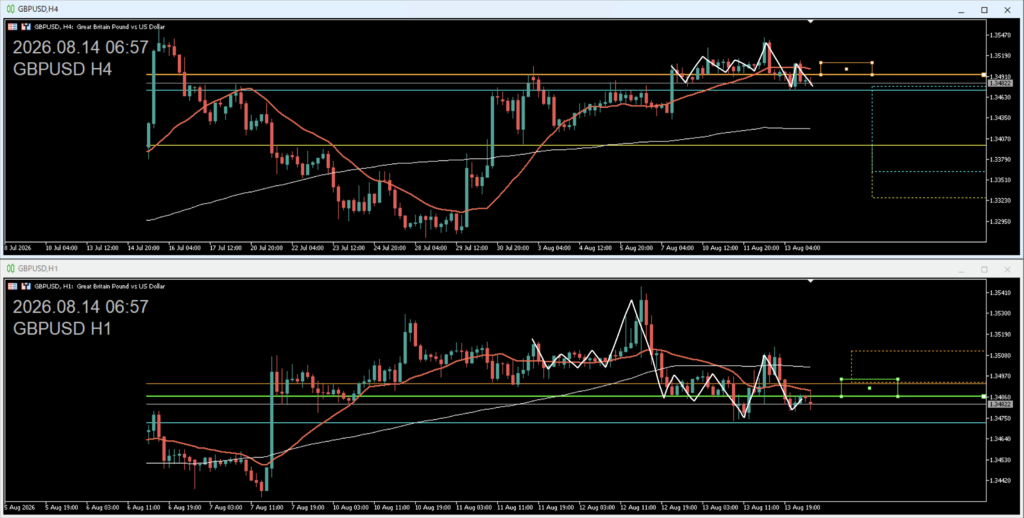
Task: Click price 1.34070 on H4 price scale
Action: point(999,138)
